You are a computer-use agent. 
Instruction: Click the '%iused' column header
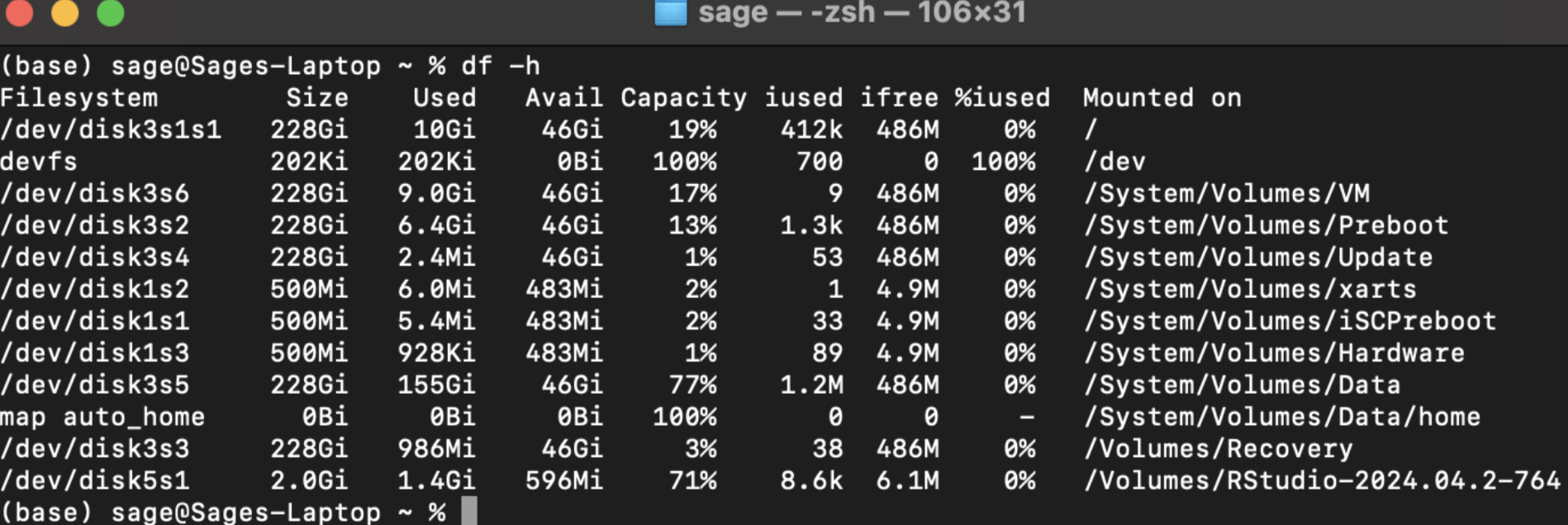(x=1002, y=97)
